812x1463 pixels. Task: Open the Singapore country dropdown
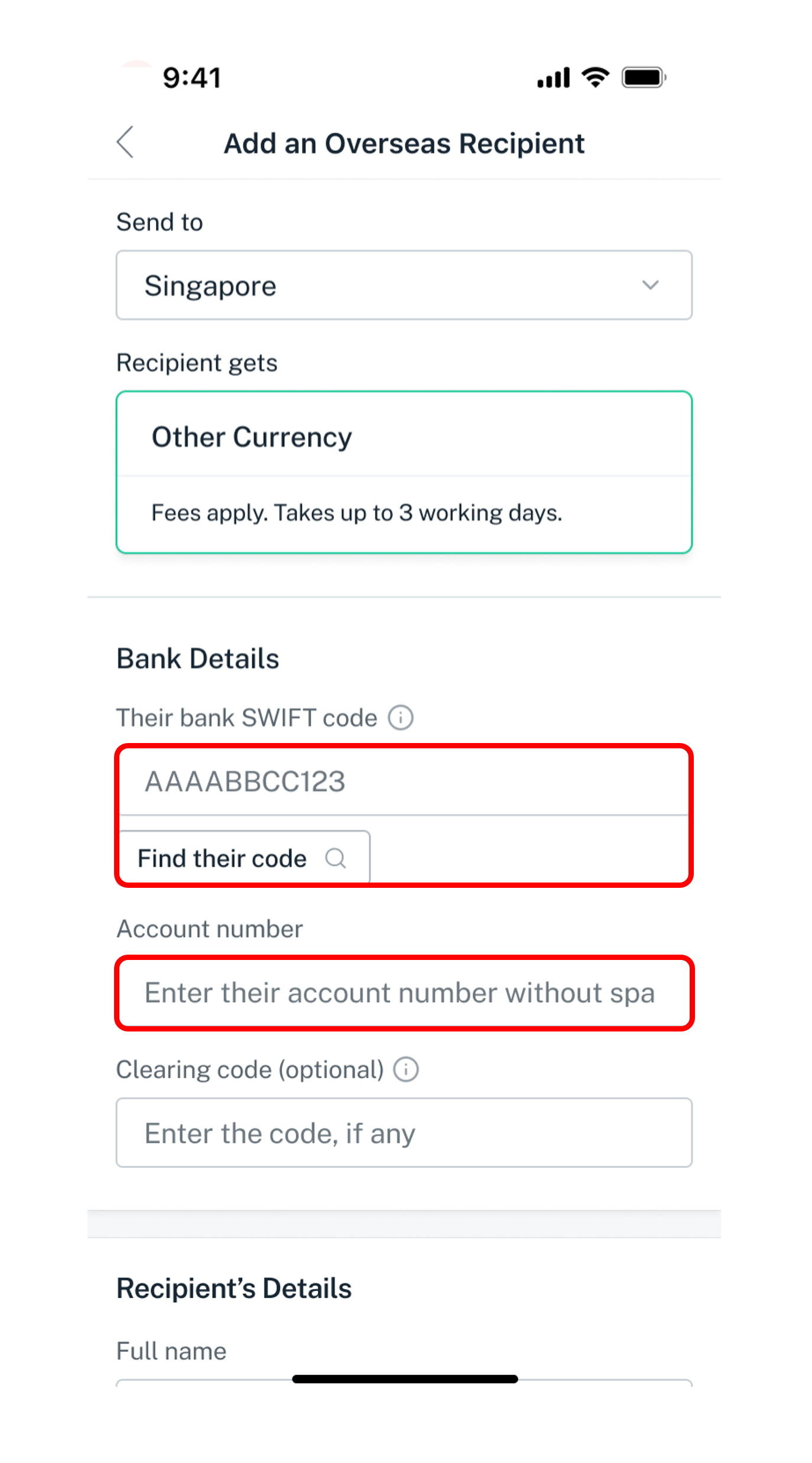(404, 286)
